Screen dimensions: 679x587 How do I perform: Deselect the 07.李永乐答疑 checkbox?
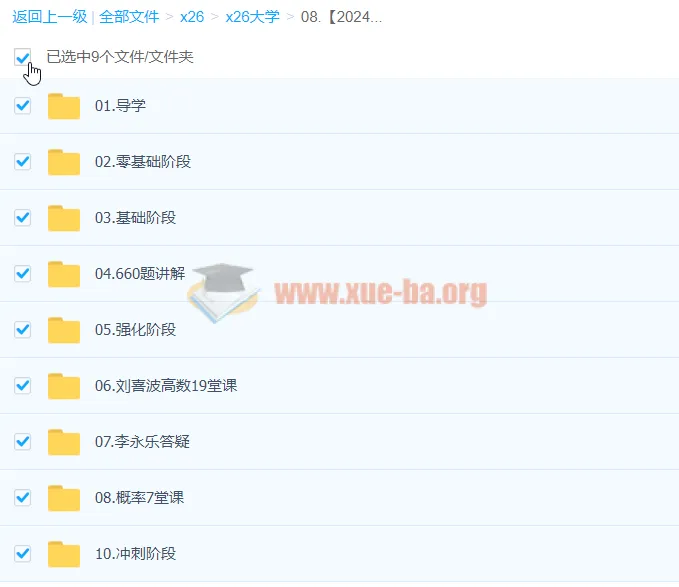point(23,442)
